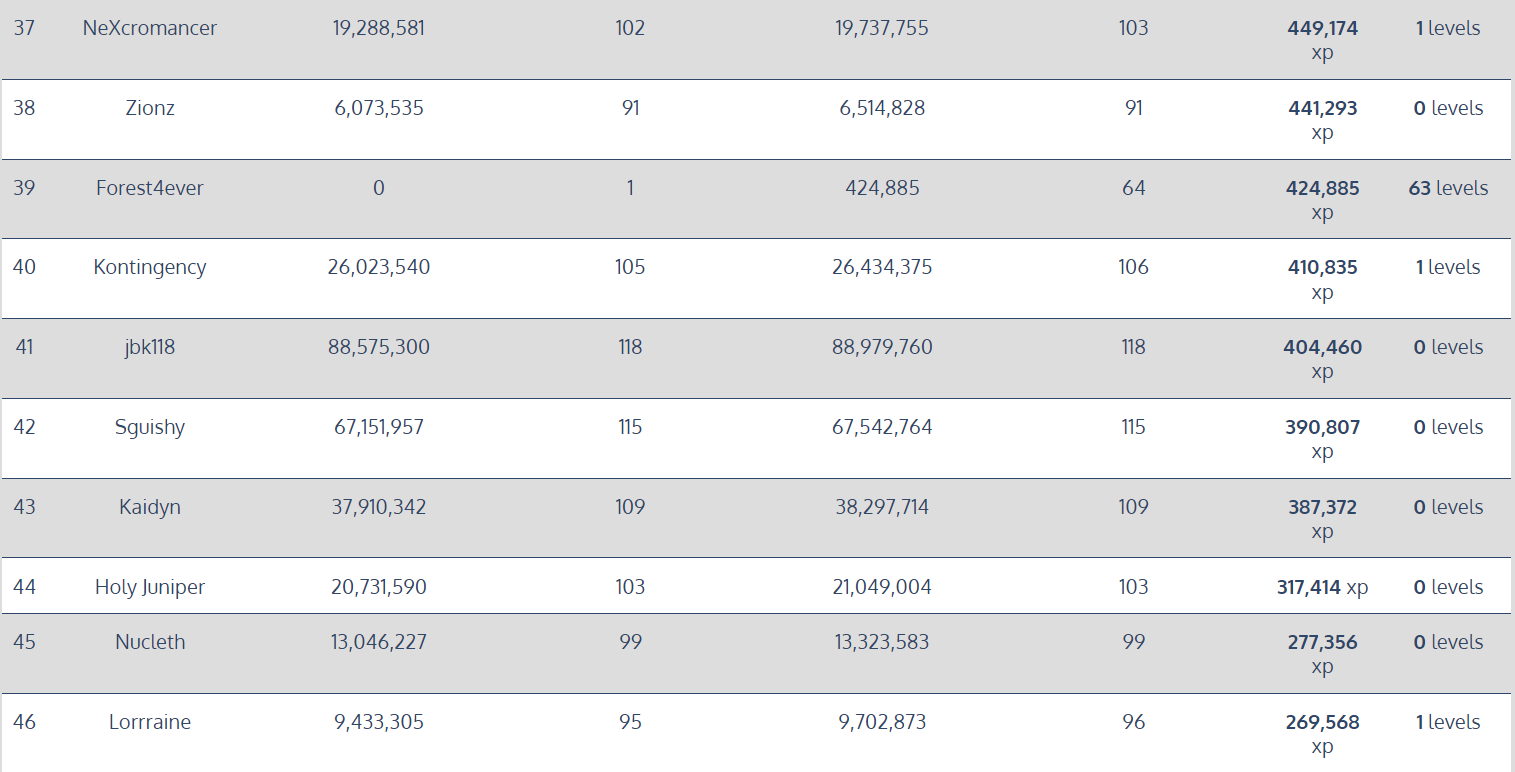Click NeXcromancer's 449,174 xp gained value
This screenshot has height=772, width=1515.
click(1322, 39)
